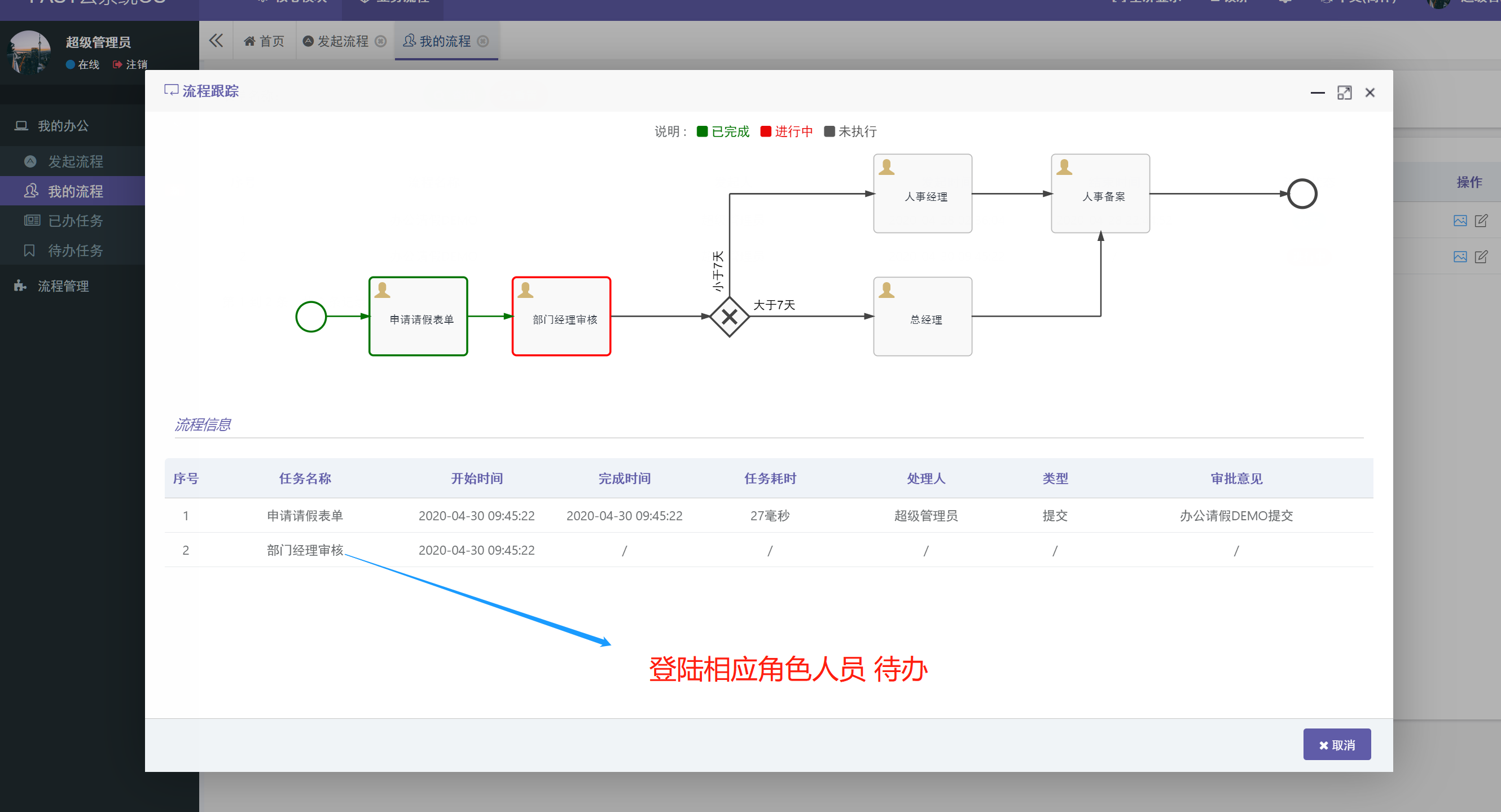The height and width of the screenshot is (812, 1501).
Task: Click the green start event circle
Action: pos(311,317)
